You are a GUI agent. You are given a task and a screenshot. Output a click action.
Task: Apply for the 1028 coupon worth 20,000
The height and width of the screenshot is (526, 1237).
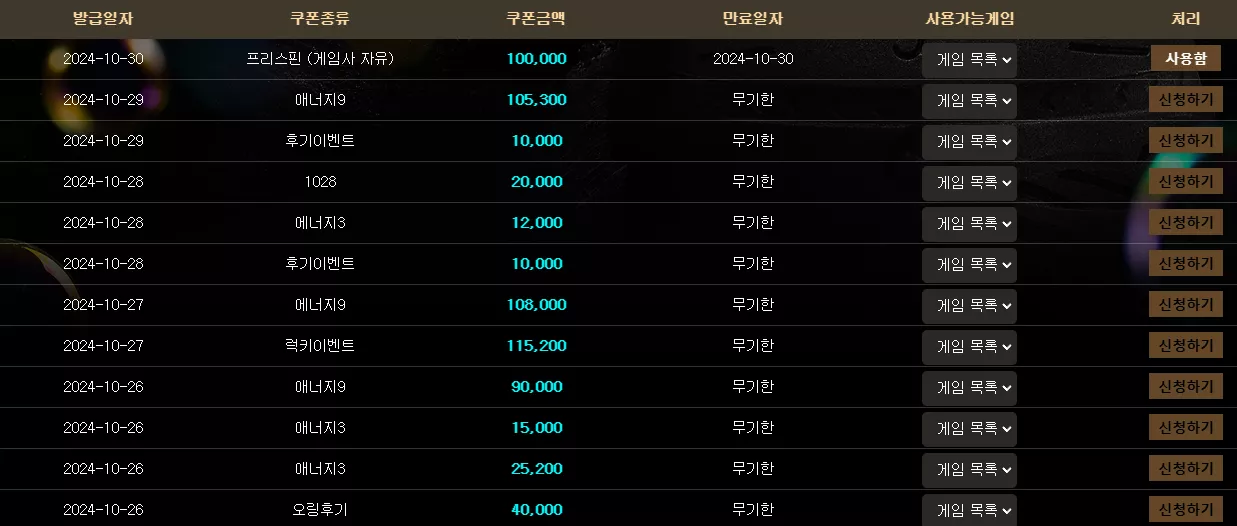[1186, 181]
